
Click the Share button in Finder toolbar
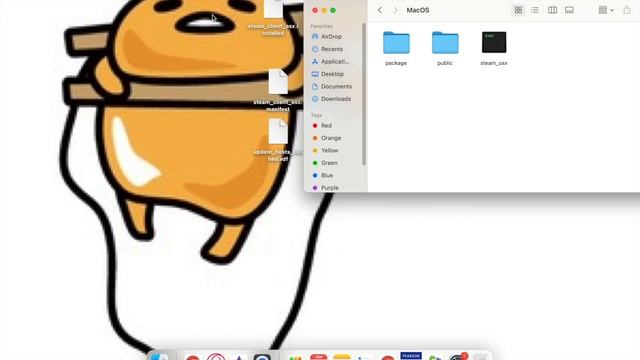[x=627, y=10]
